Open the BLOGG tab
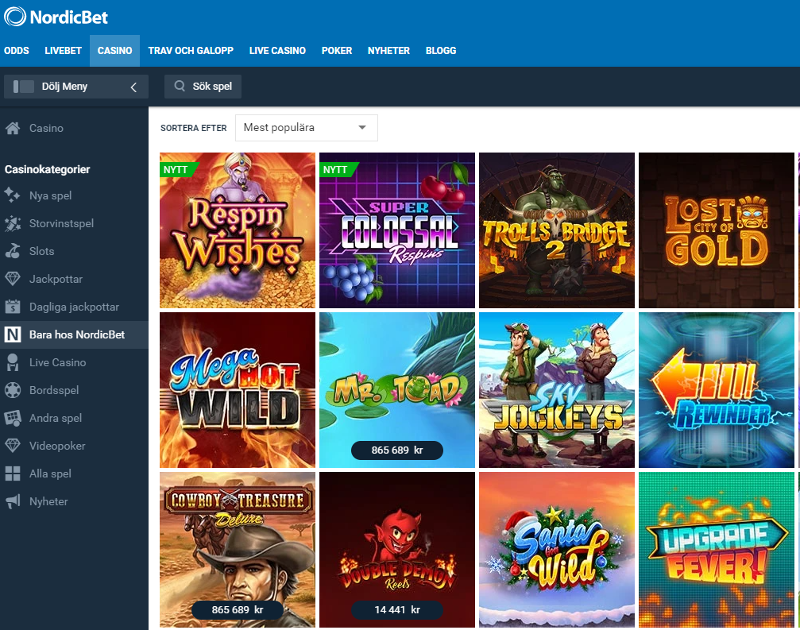Viewport: 800px width, 630px height. click(441, 51)
